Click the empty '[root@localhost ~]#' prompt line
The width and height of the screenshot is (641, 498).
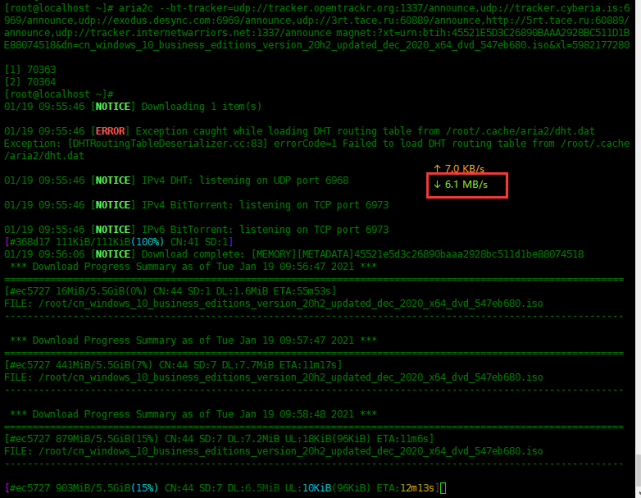coord(59,94)
